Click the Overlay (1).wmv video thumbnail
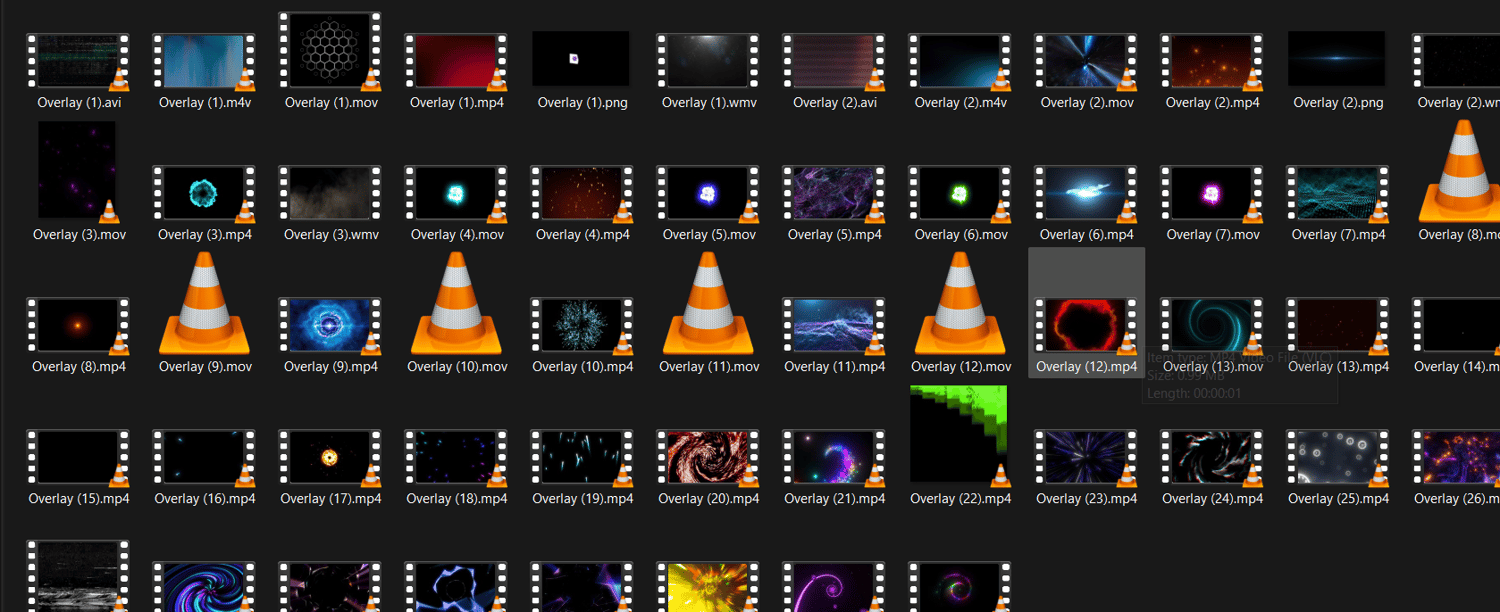Screen dimensions: 1500x612 coord(708,62)
